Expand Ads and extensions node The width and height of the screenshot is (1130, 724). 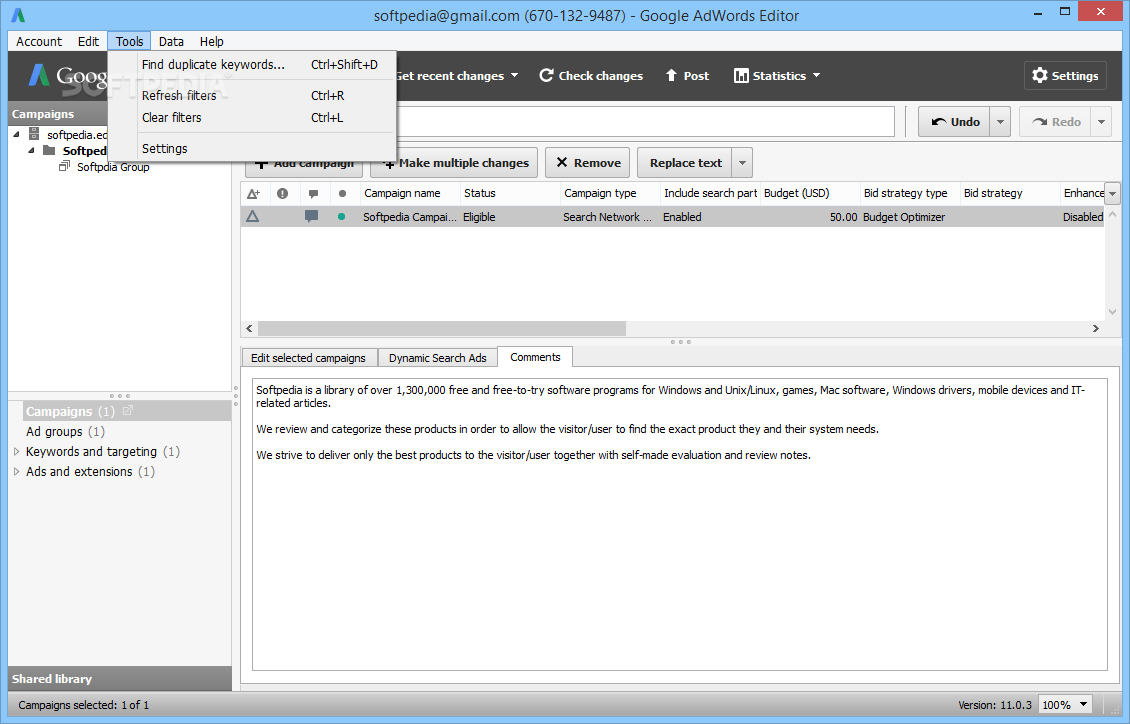(x=17, y=472)
